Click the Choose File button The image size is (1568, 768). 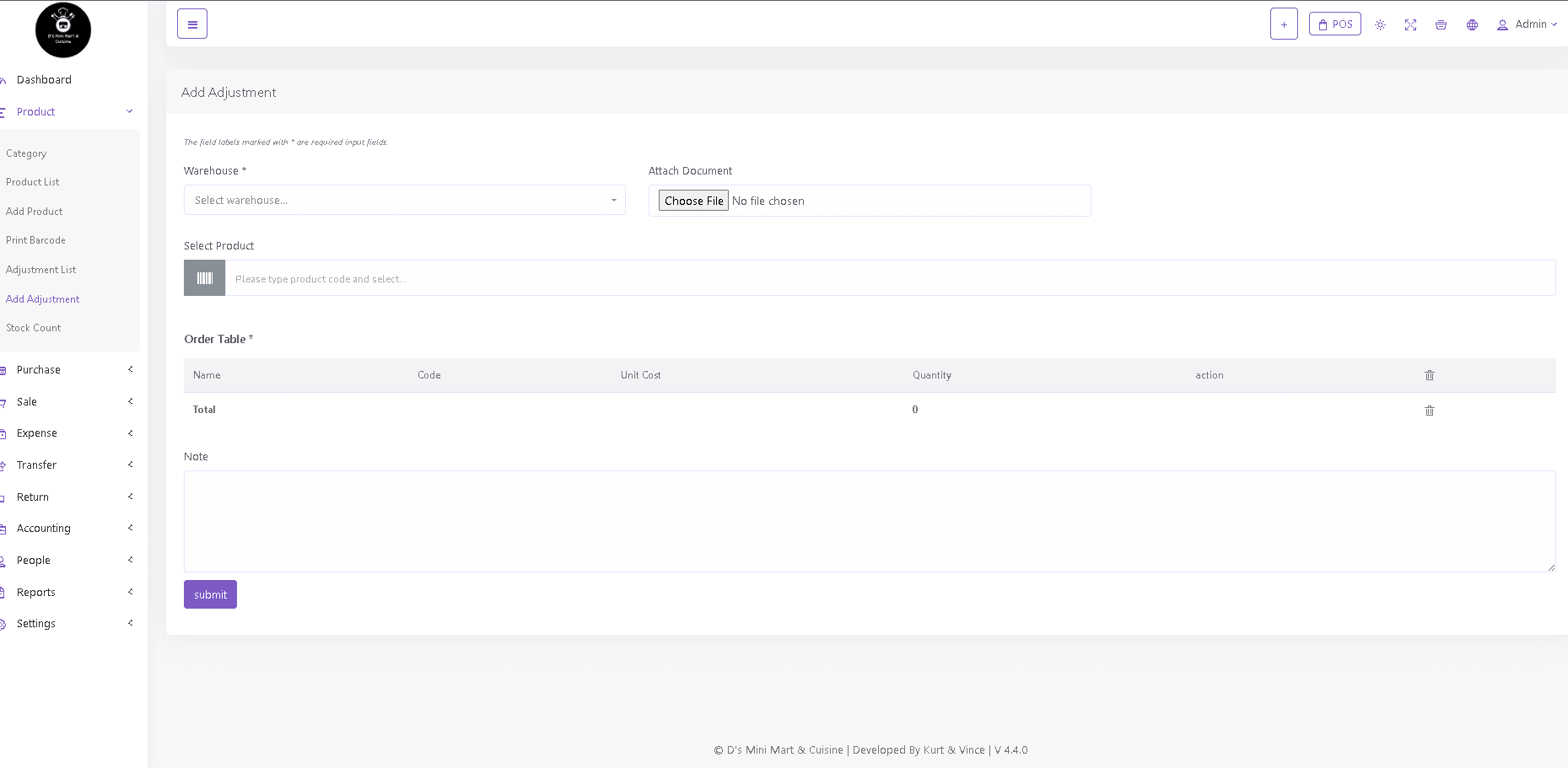pos(693,201)
